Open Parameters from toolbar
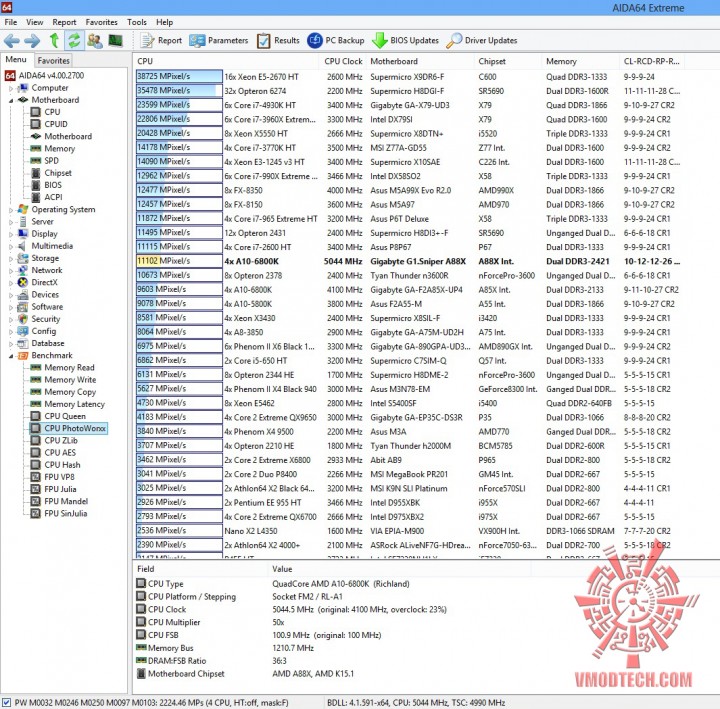 [x=219, y=41]
